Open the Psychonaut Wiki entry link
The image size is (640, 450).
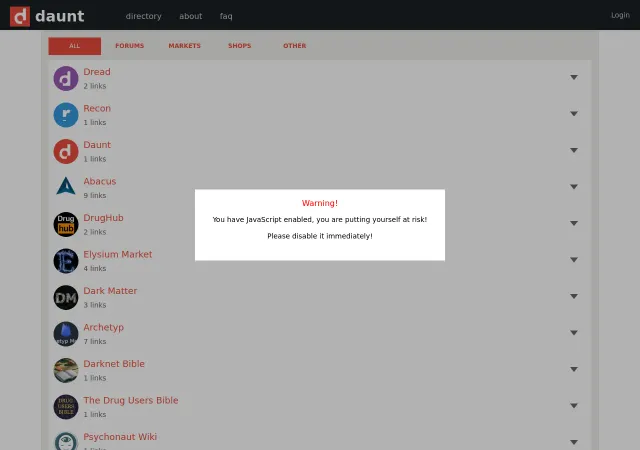coord(120,437)
